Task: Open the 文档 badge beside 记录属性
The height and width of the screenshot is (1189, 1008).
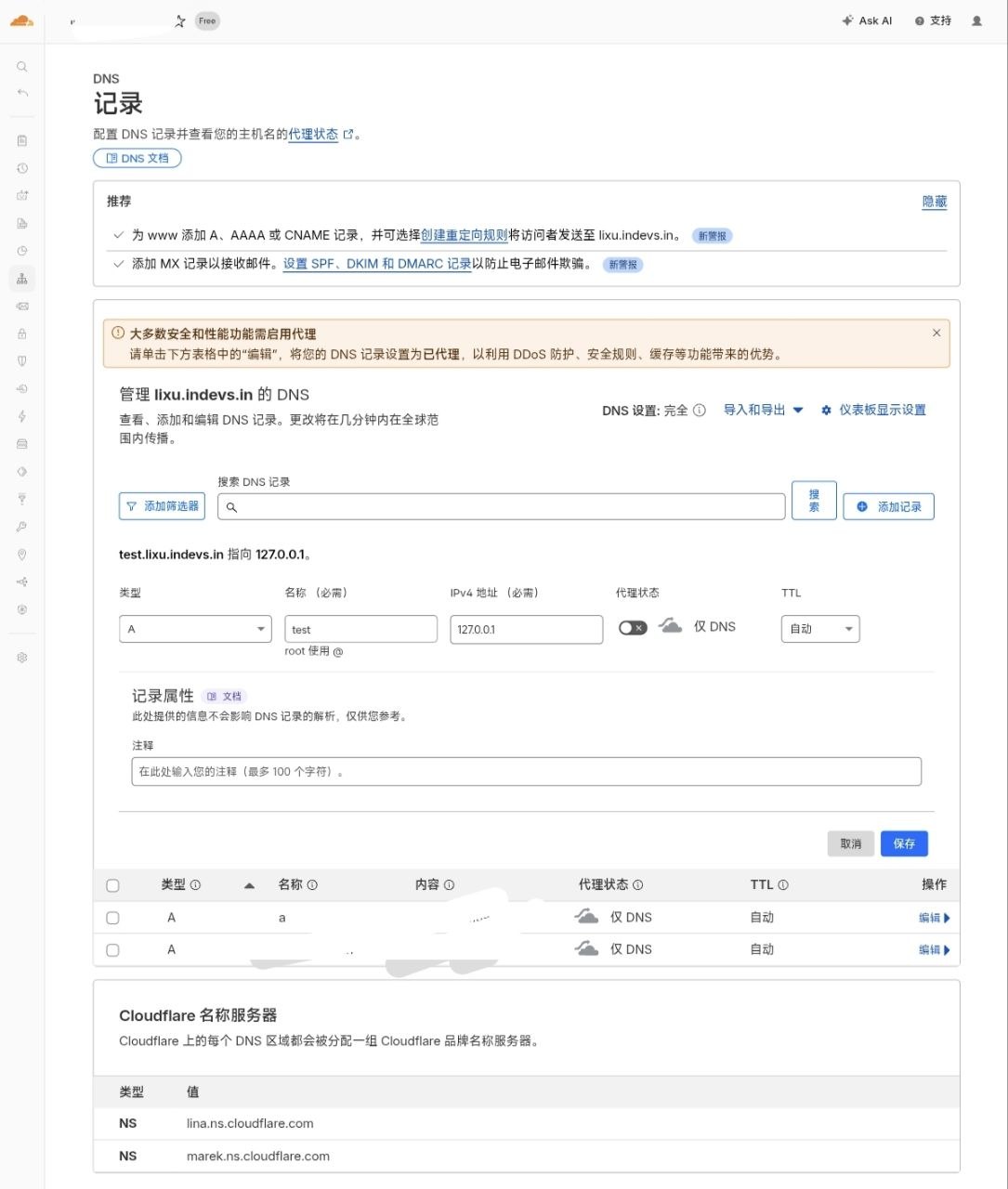Action: [224, 696]
